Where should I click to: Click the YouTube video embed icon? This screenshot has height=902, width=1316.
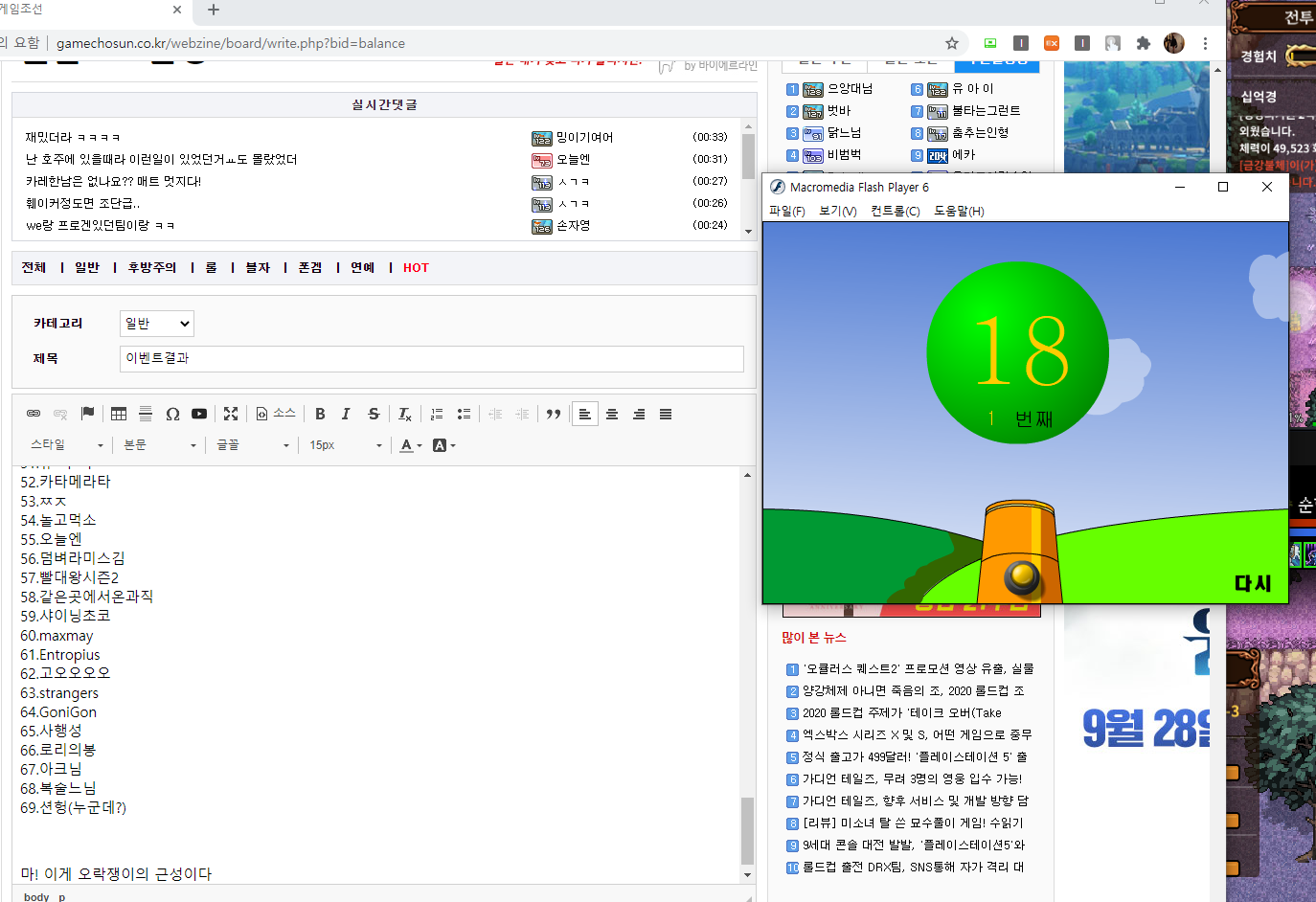[199, 414]
